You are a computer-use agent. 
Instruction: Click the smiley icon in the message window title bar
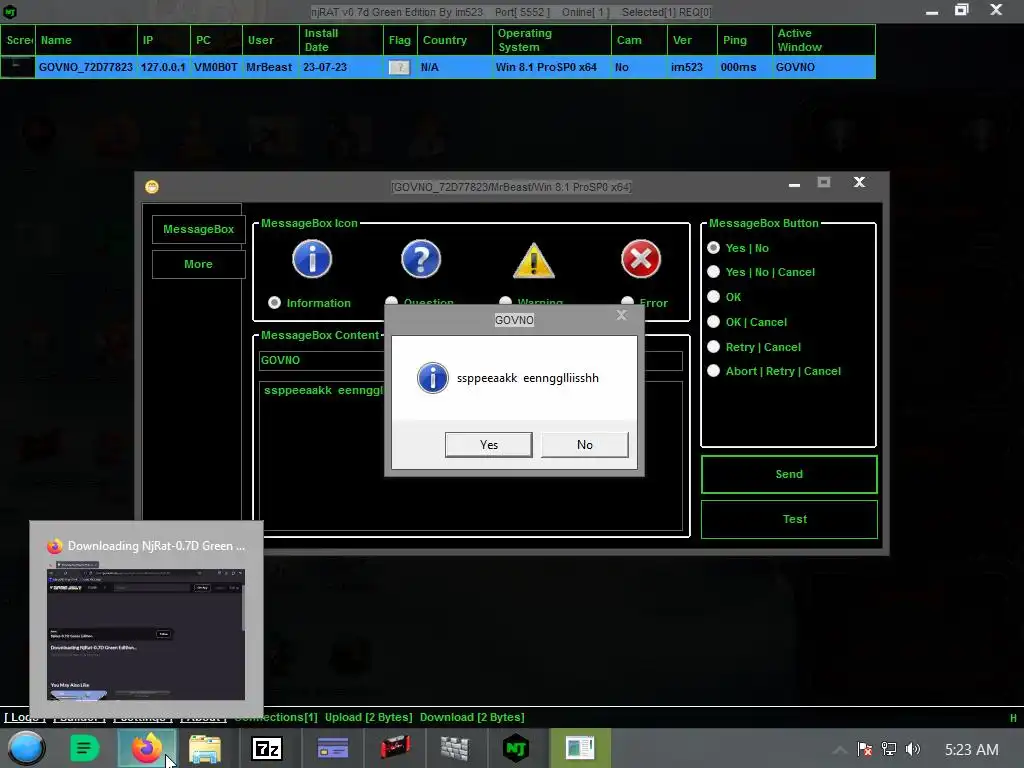tap(152, 187)
